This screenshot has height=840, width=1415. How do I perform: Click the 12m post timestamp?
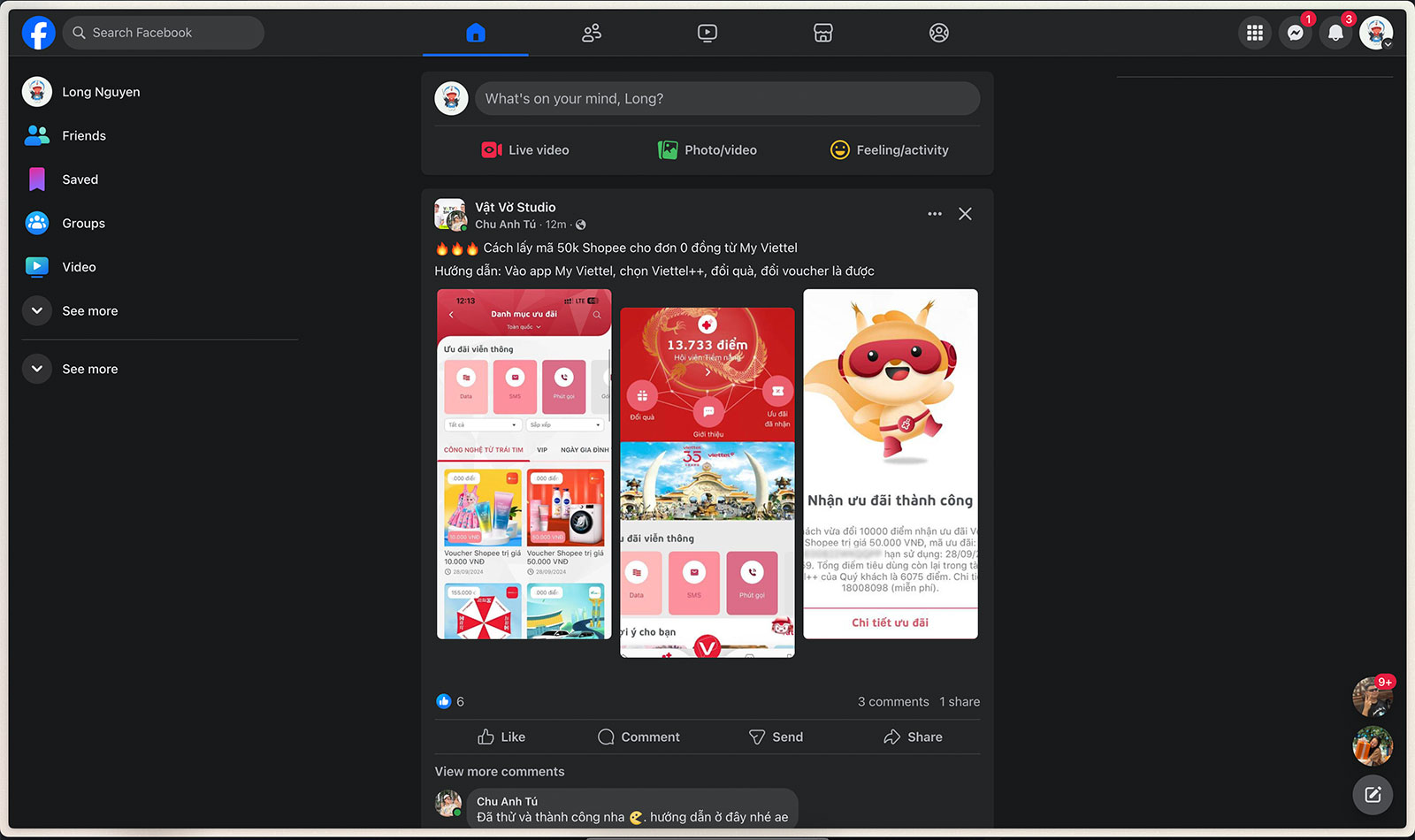click(x=555, y=225)
